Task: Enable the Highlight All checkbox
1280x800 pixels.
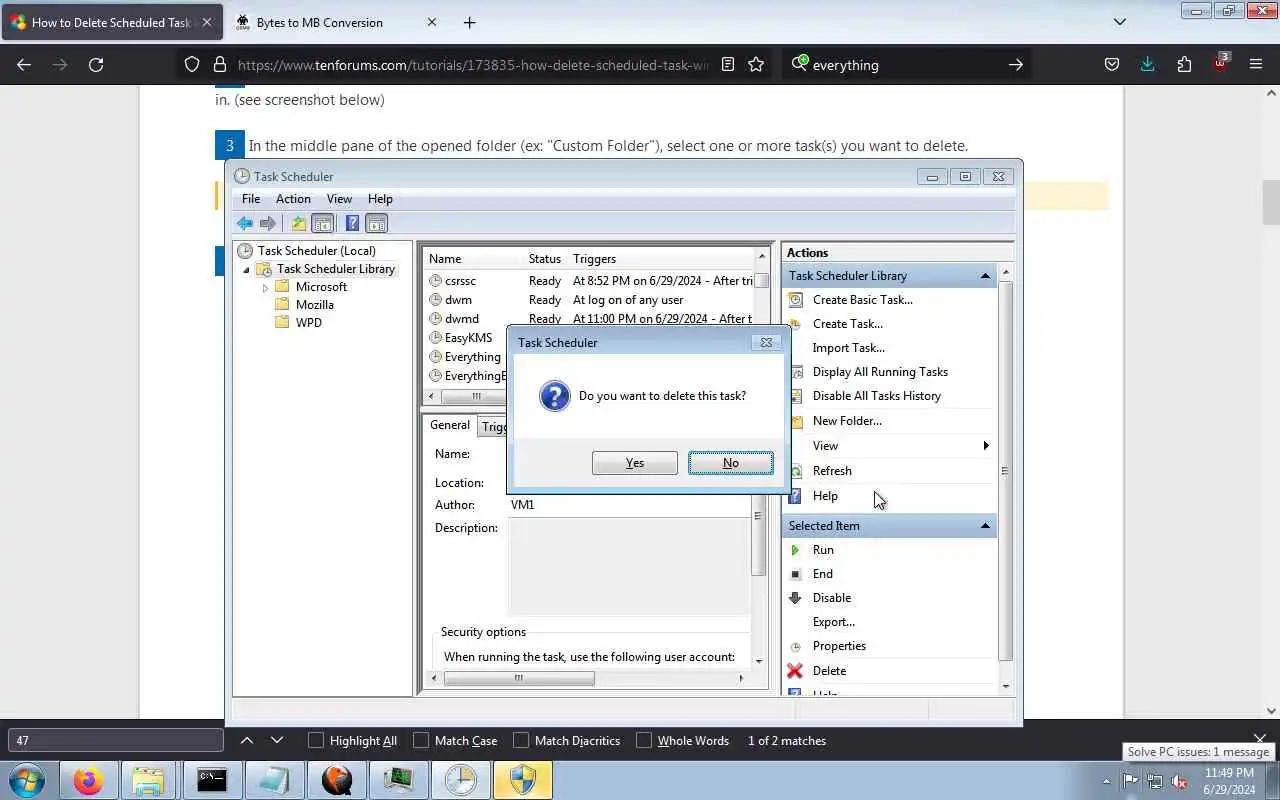Action: coord(316,740)
